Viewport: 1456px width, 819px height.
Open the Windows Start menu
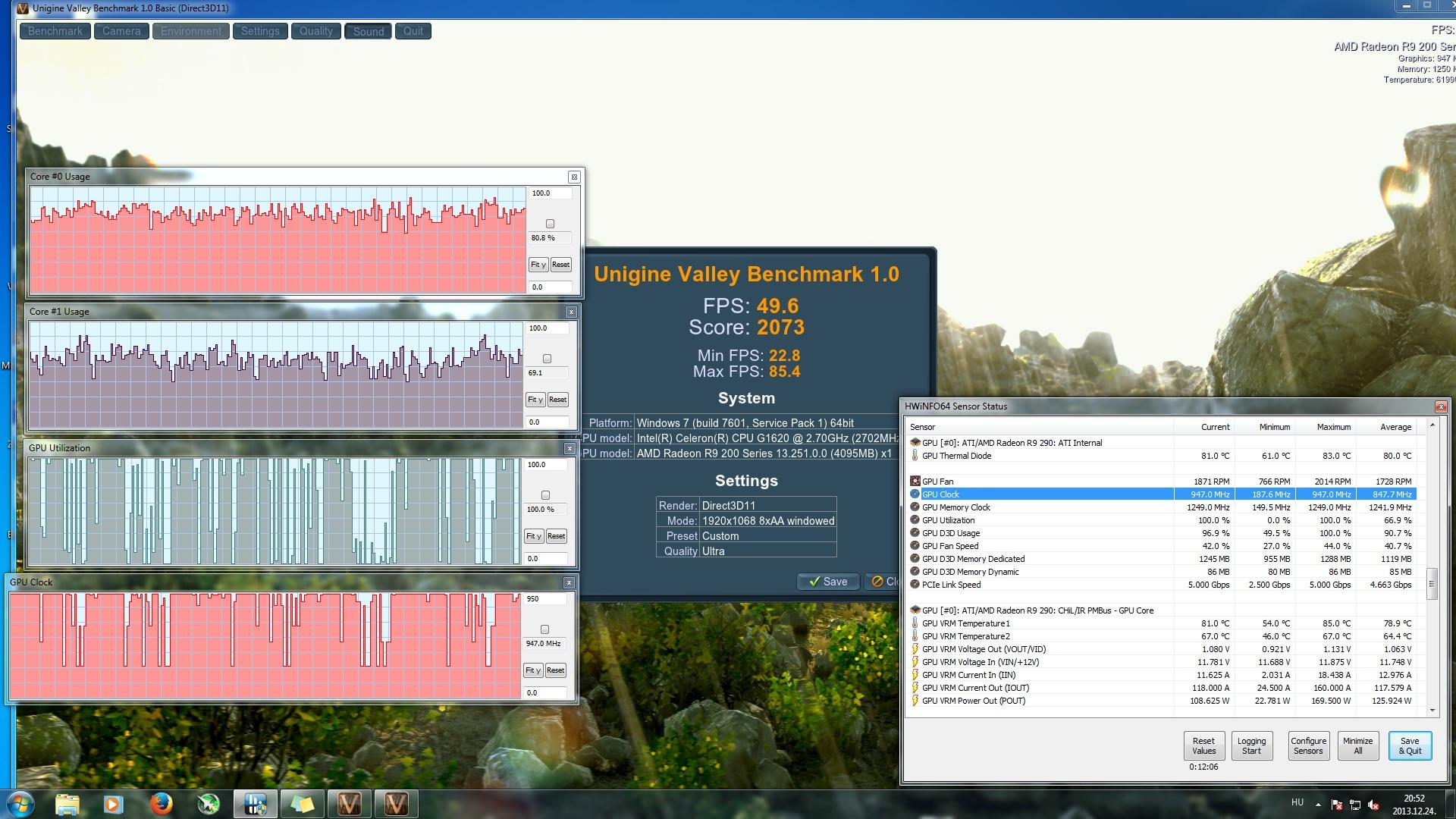coord(20,804)
